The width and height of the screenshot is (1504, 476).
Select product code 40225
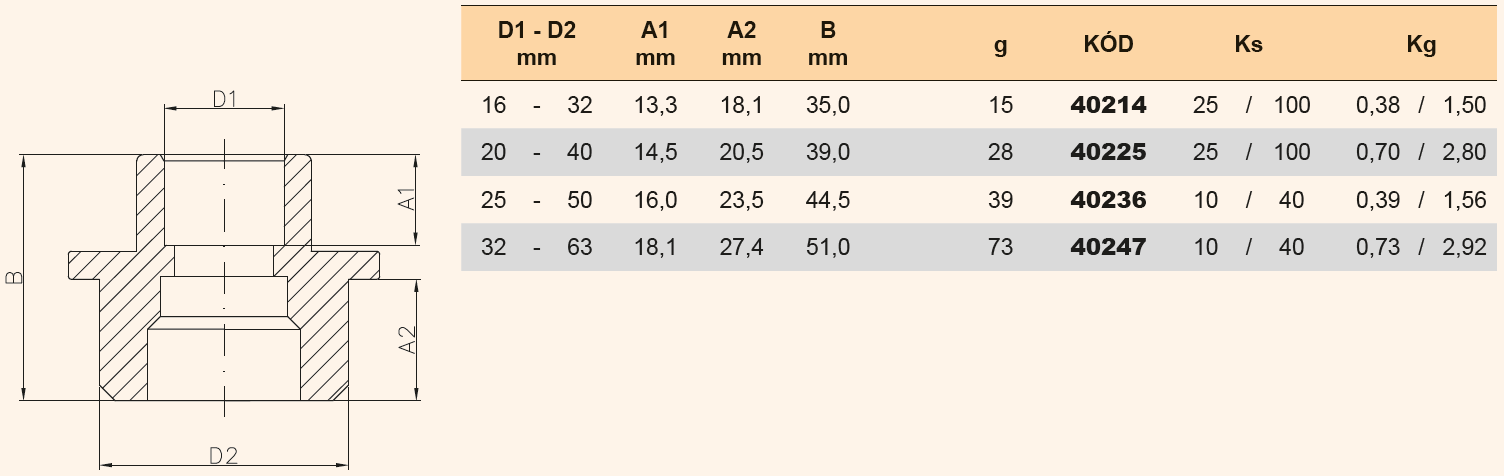1108,152
